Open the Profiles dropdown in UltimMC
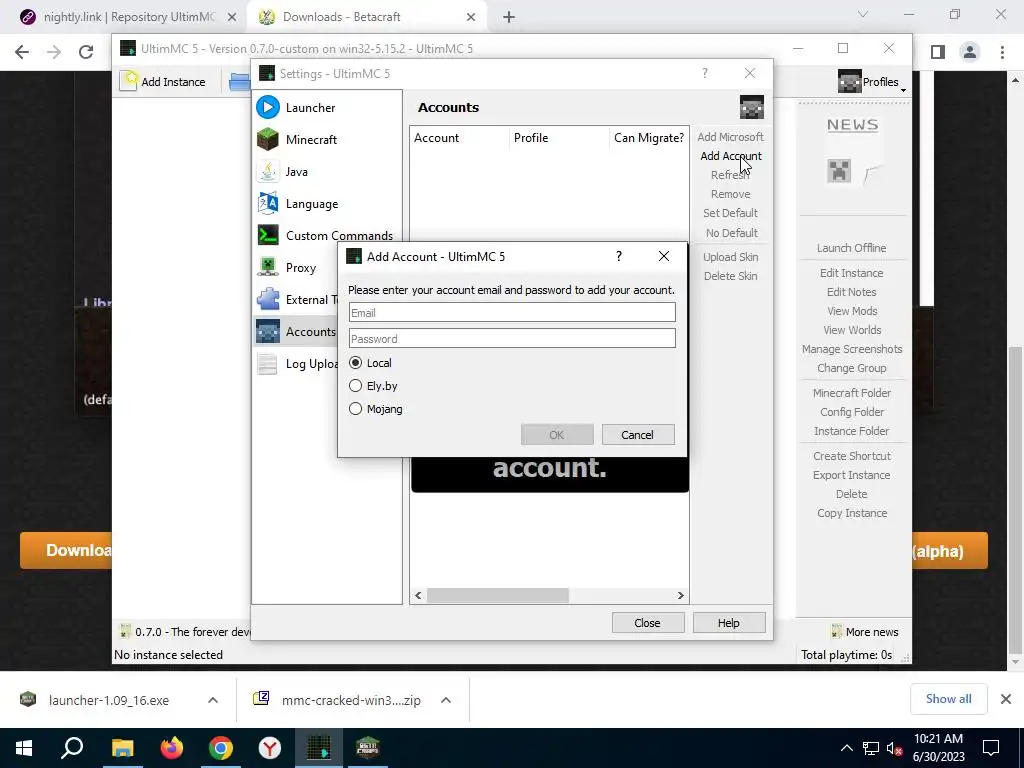Image resolution: width=1024 pixels, height=768 pixels. 872,82
